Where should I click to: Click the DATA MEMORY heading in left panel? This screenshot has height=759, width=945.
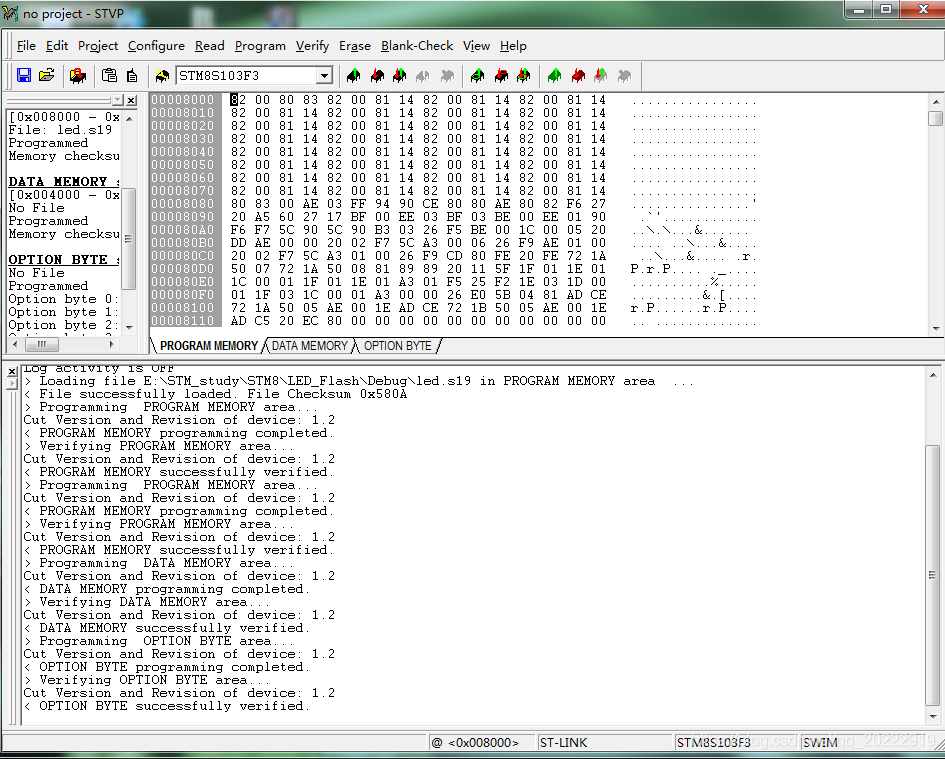(x=63, y=181)
